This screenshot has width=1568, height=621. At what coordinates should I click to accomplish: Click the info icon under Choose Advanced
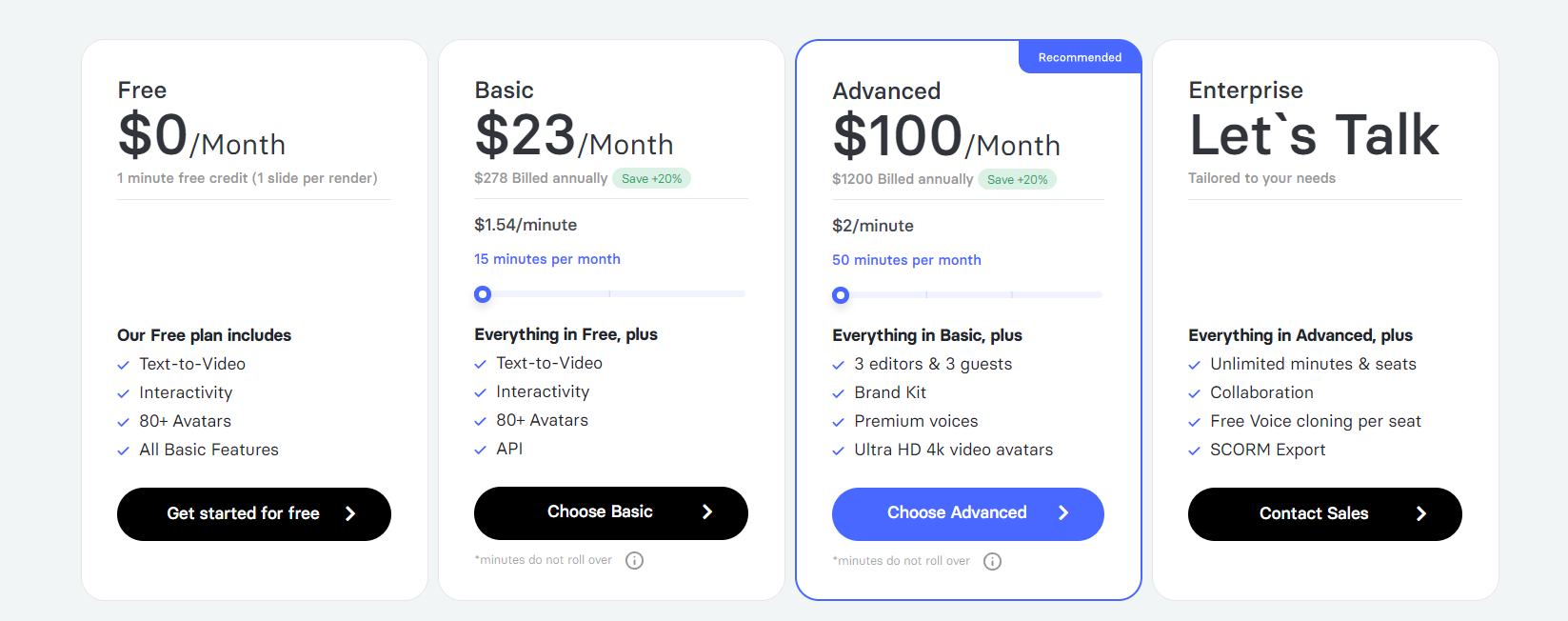pyautogui.click(x=992, y=561)
